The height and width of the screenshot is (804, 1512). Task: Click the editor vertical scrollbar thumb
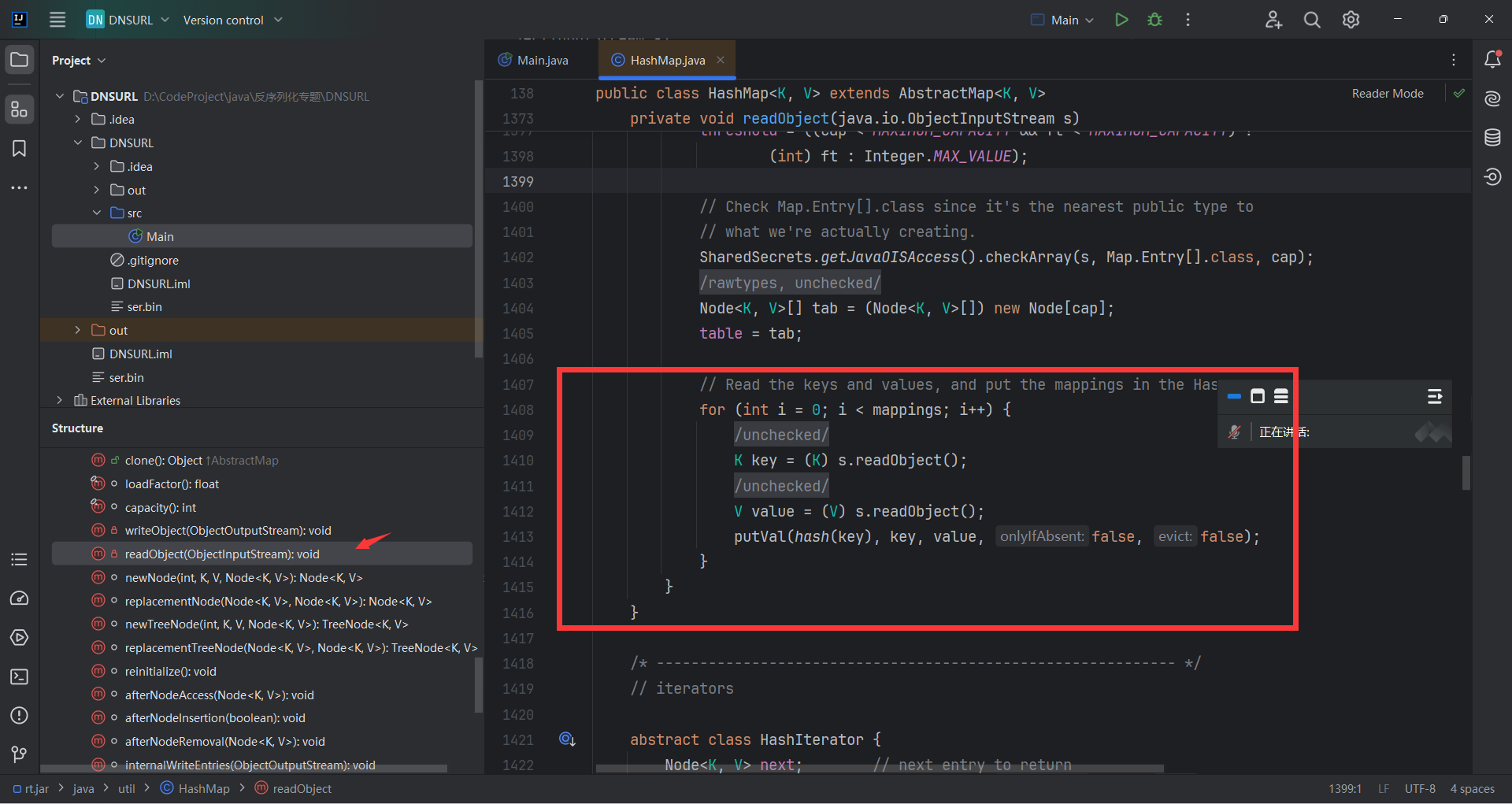(x=1466, y=472)
